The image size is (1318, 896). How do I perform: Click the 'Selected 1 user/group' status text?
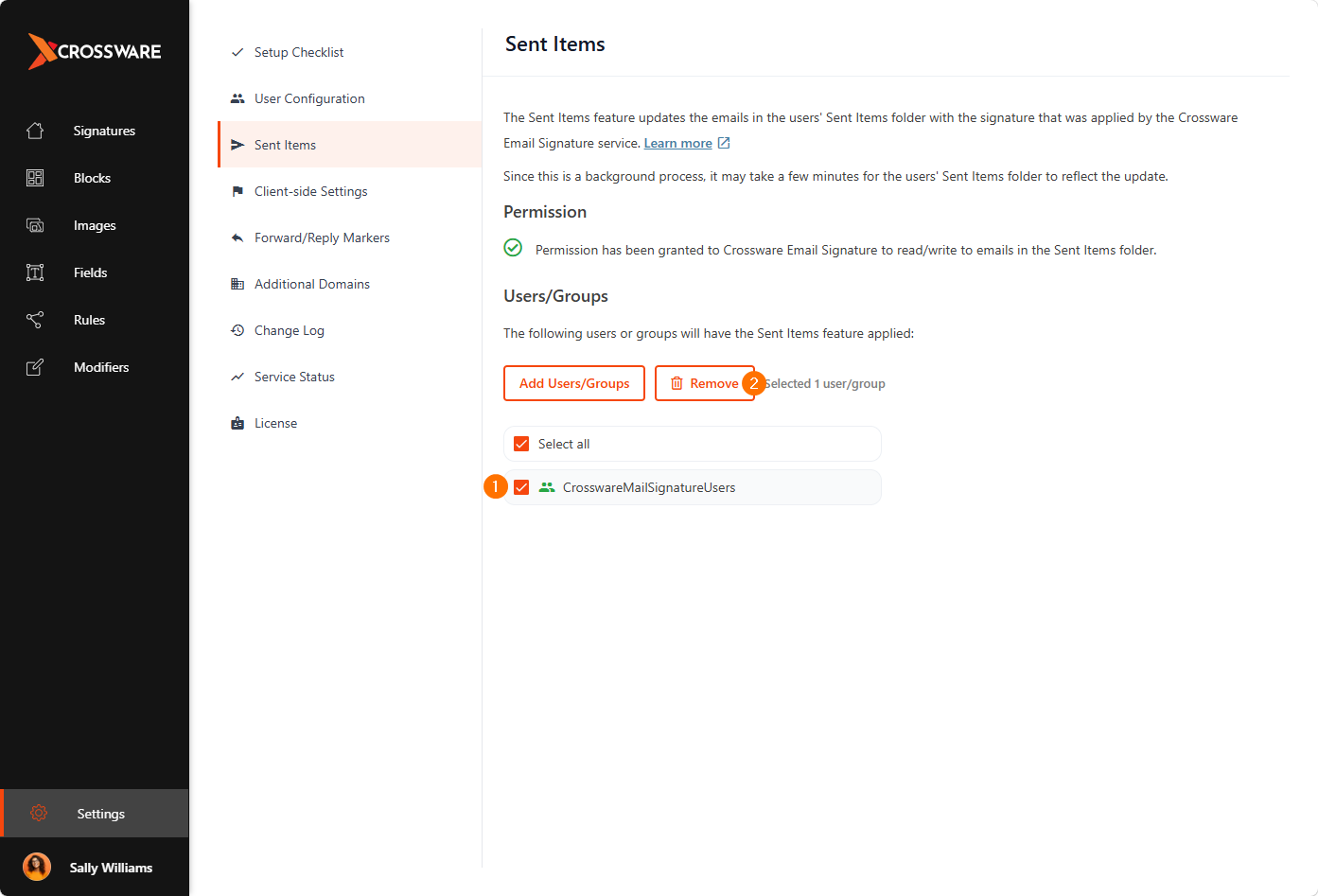click(825, 383)
